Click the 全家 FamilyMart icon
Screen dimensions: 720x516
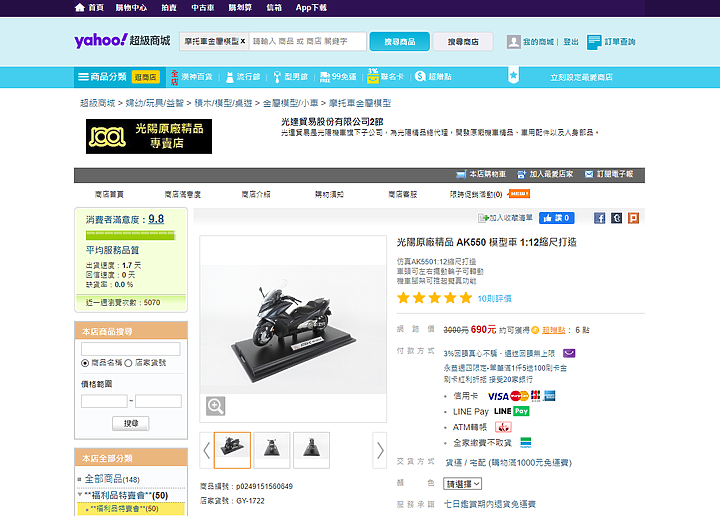tap(526, 443)
